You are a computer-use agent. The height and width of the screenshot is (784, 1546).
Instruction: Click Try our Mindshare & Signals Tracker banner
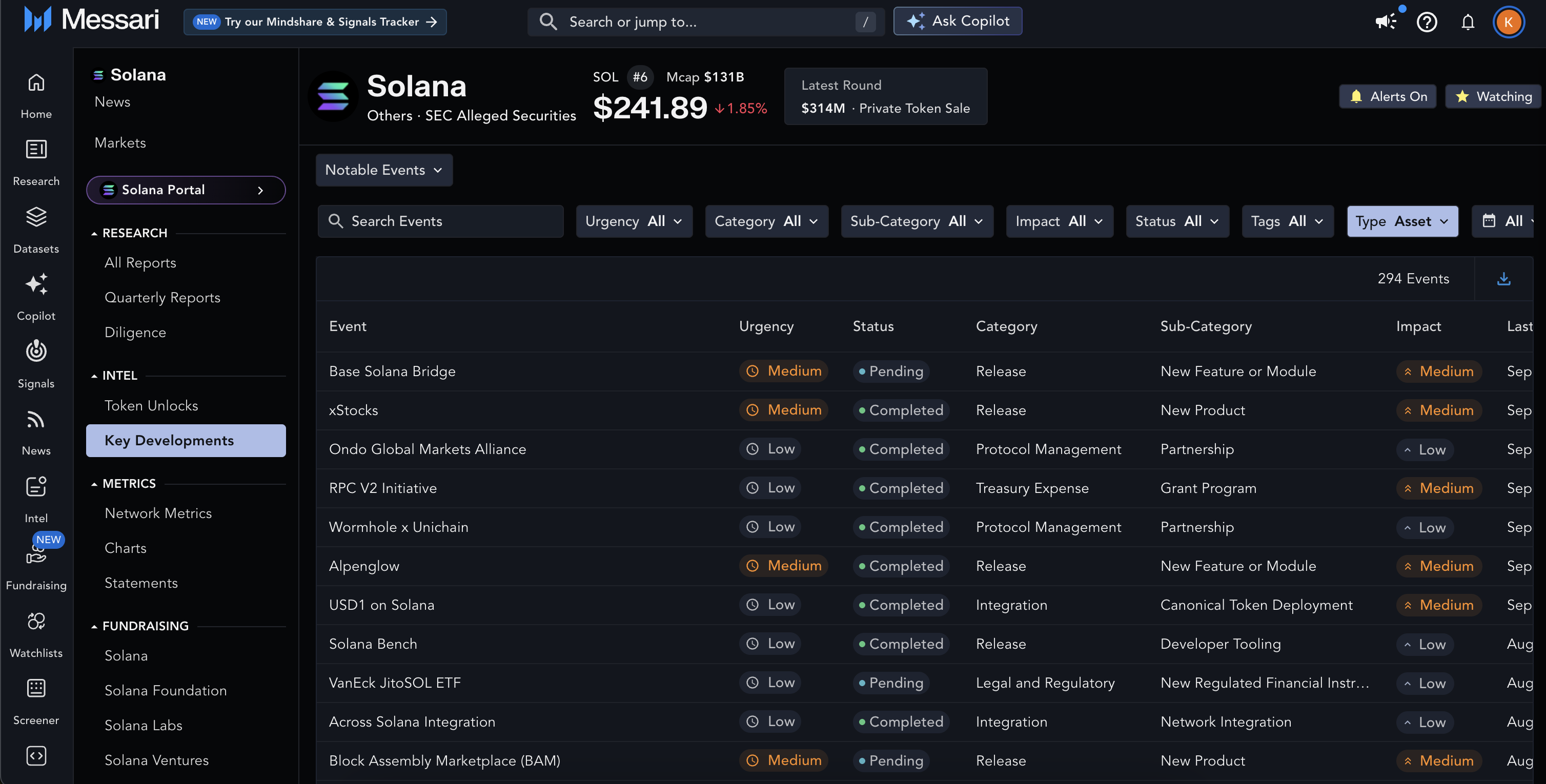[315, 22]
